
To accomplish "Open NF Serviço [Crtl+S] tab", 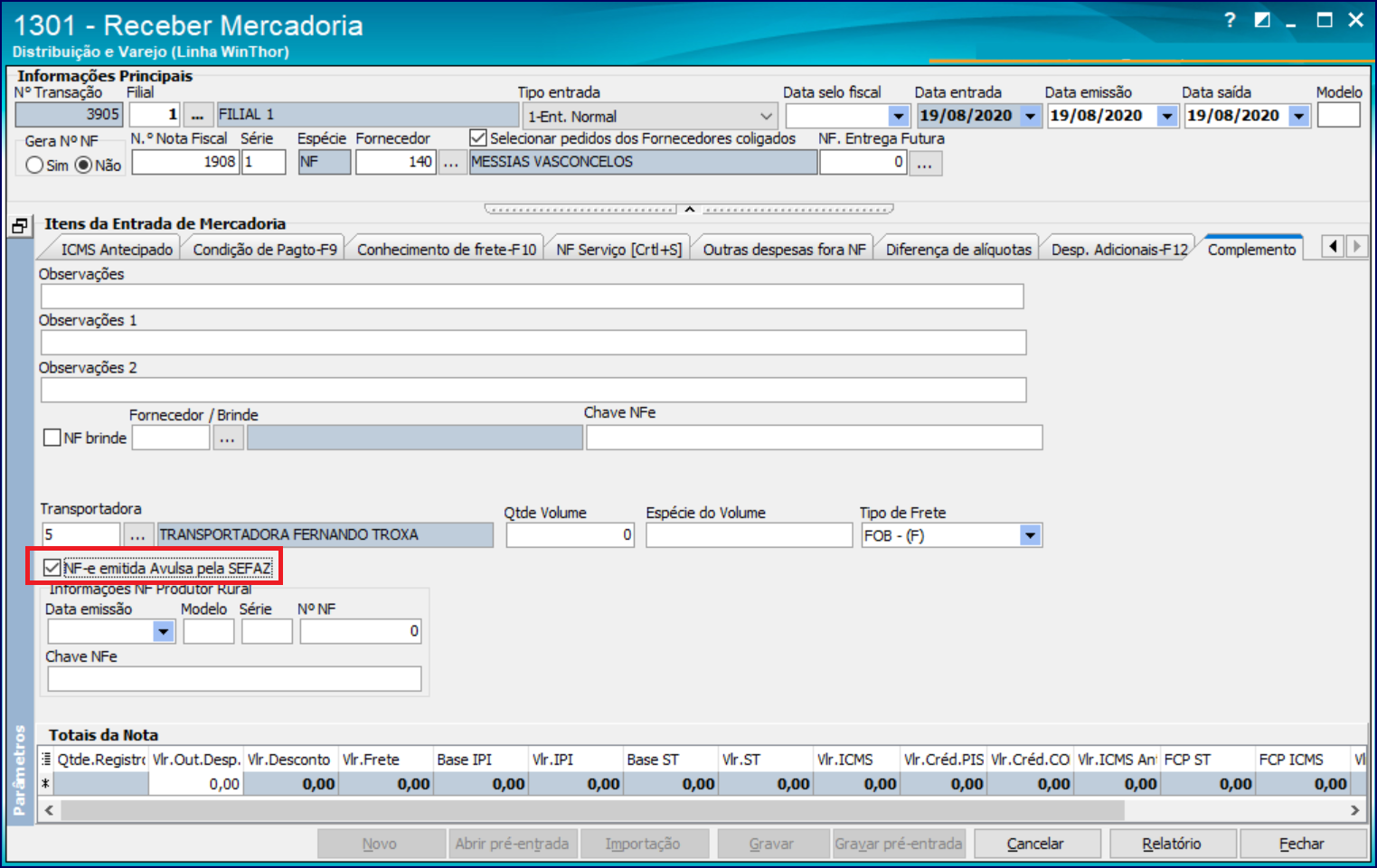I will 619,250.
